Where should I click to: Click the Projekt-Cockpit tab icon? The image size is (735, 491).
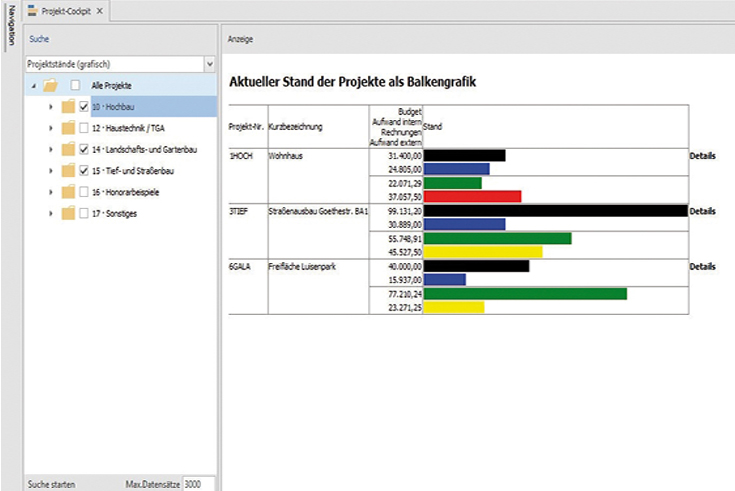point(33,10)
